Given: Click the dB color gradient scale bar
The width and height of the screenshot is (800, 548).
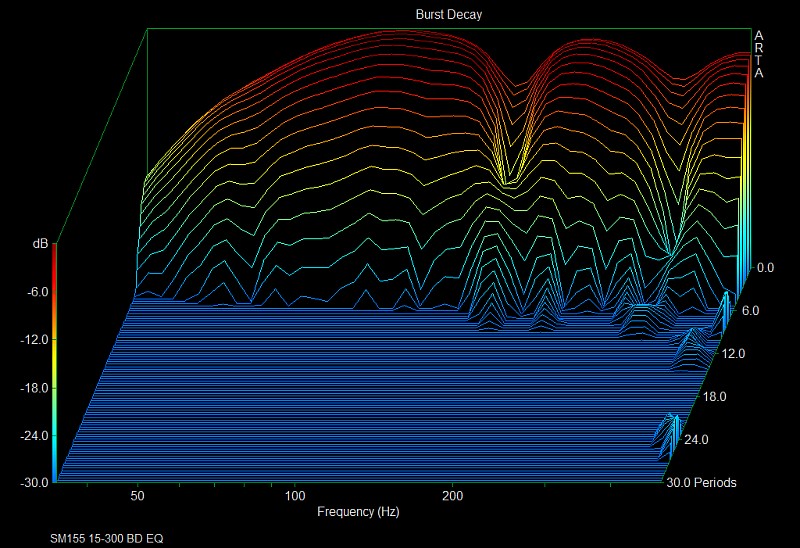Looking at the screenshot, I should [x=54, y=363].
